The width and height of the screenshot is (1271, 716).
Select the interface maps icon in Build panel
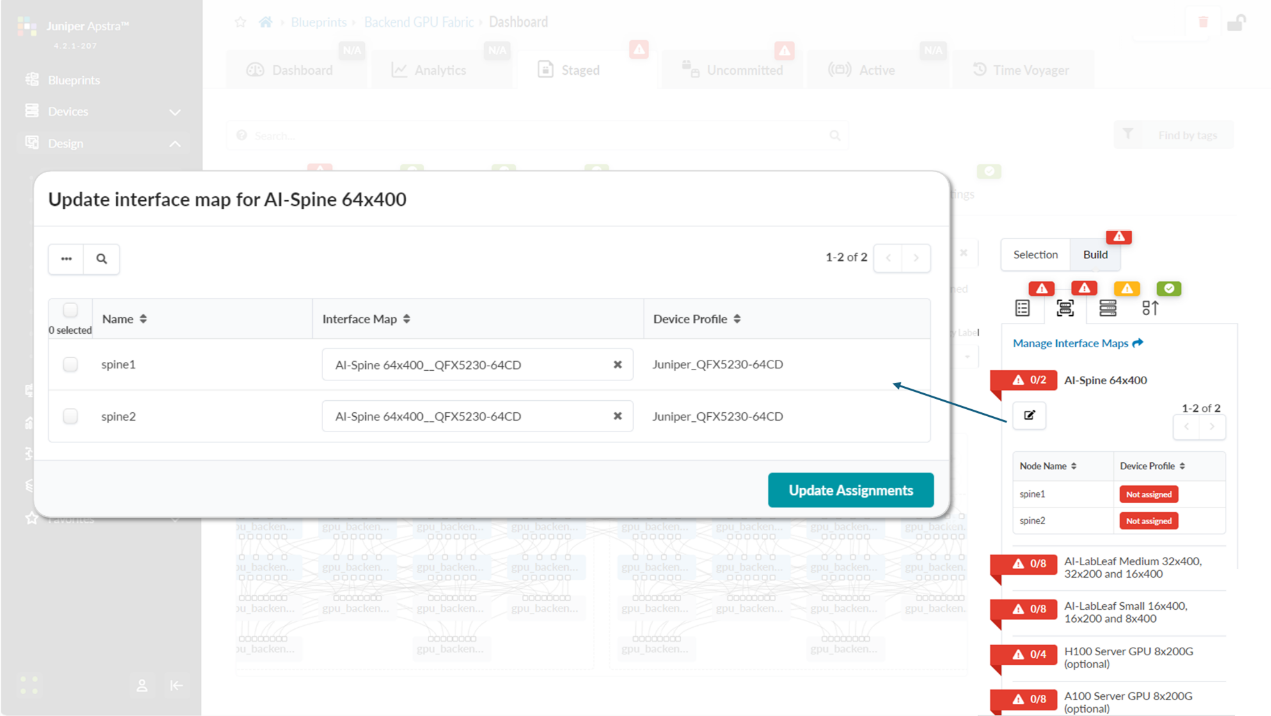pyautogui.click(x=1065, y=308)
